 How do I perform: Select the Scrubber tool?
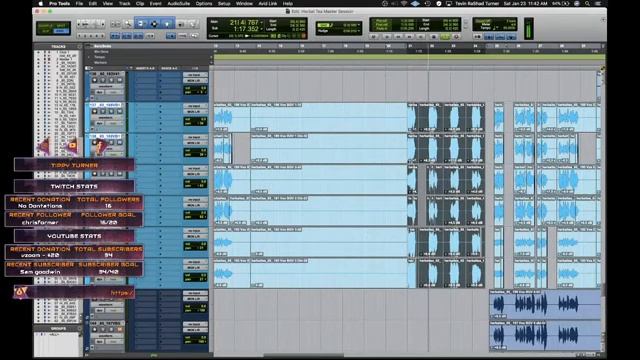pos(181,24)
